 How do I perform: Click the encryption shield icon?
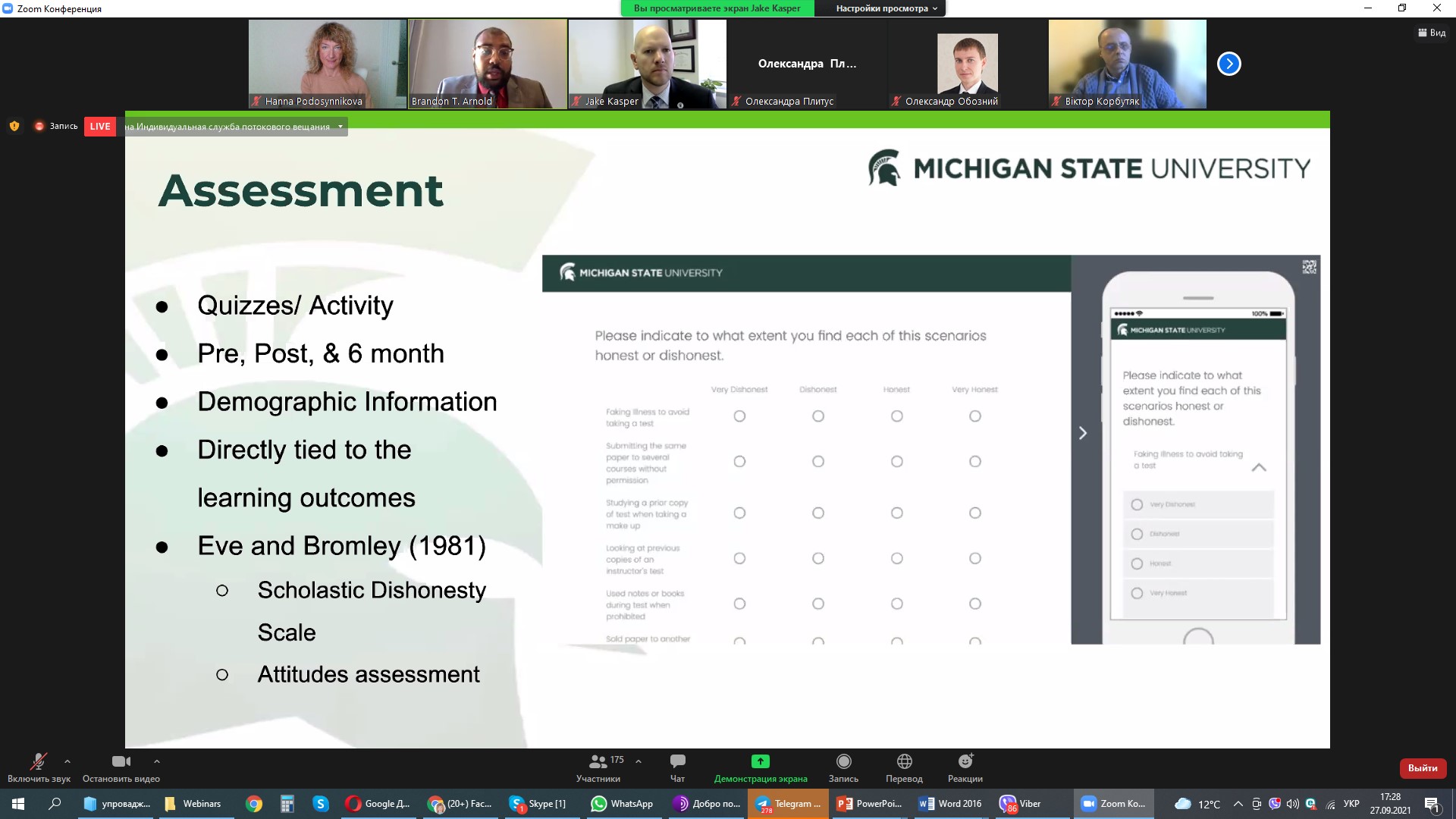click(x=14, y=127)
